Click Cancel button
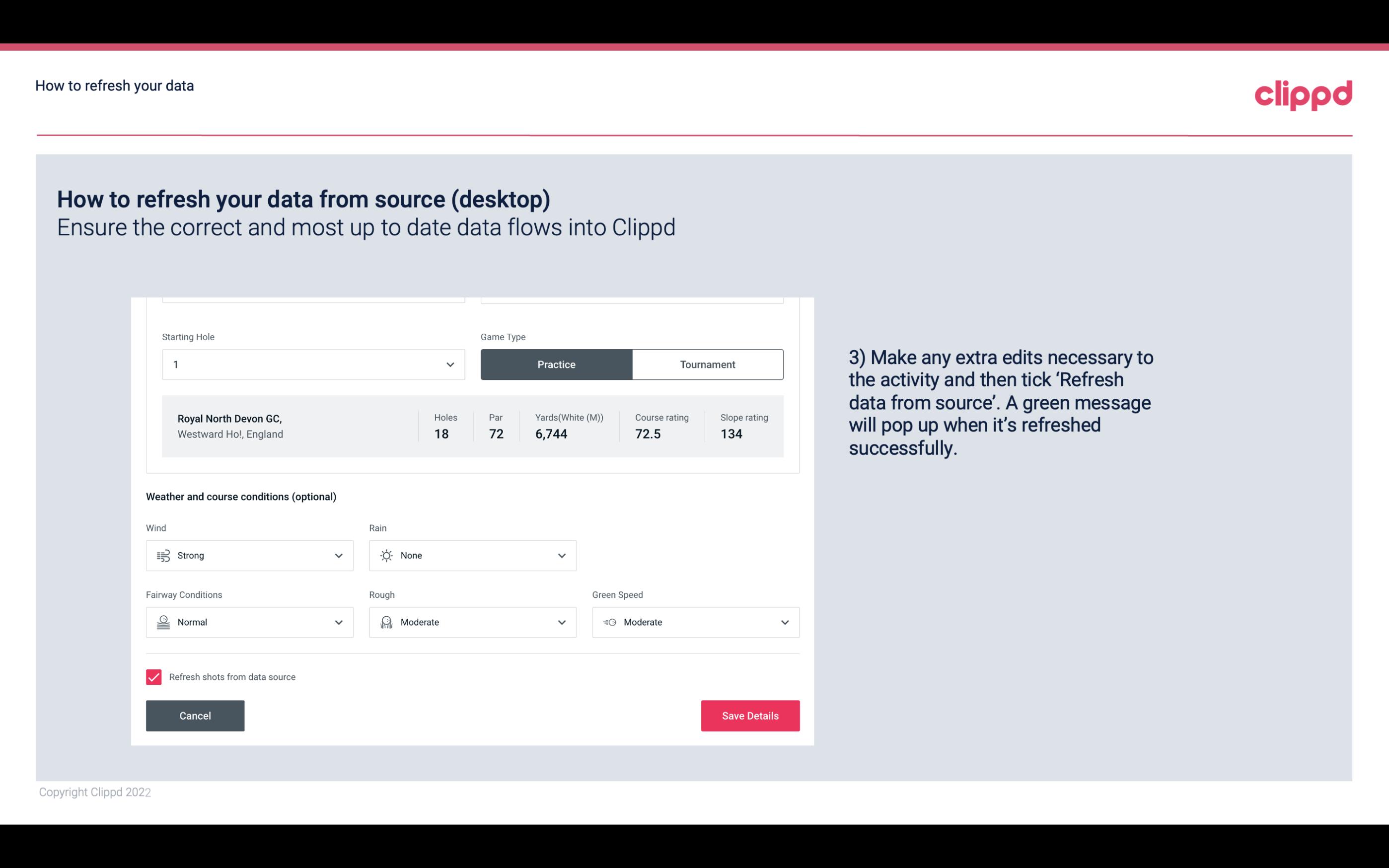Viewport: 1389px width, 868px height. (195, 715)
